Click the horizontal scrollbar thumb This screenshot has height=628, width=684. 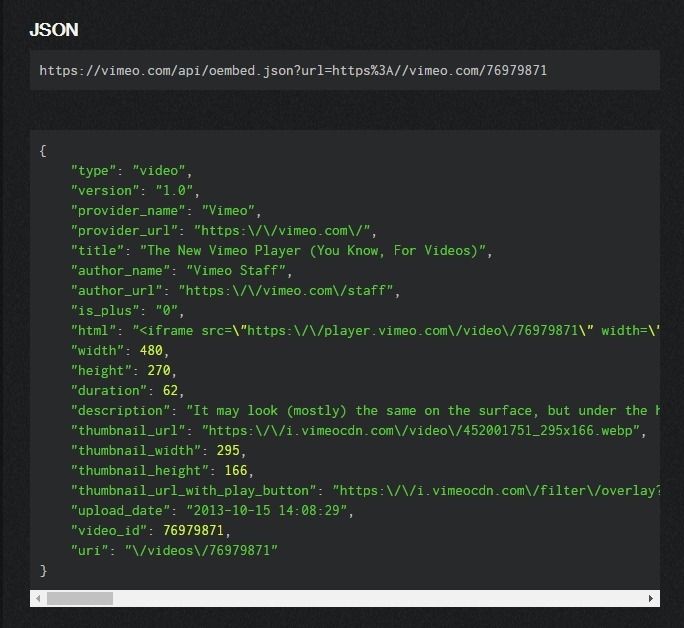pyautogui.click(x=80, y=598)
